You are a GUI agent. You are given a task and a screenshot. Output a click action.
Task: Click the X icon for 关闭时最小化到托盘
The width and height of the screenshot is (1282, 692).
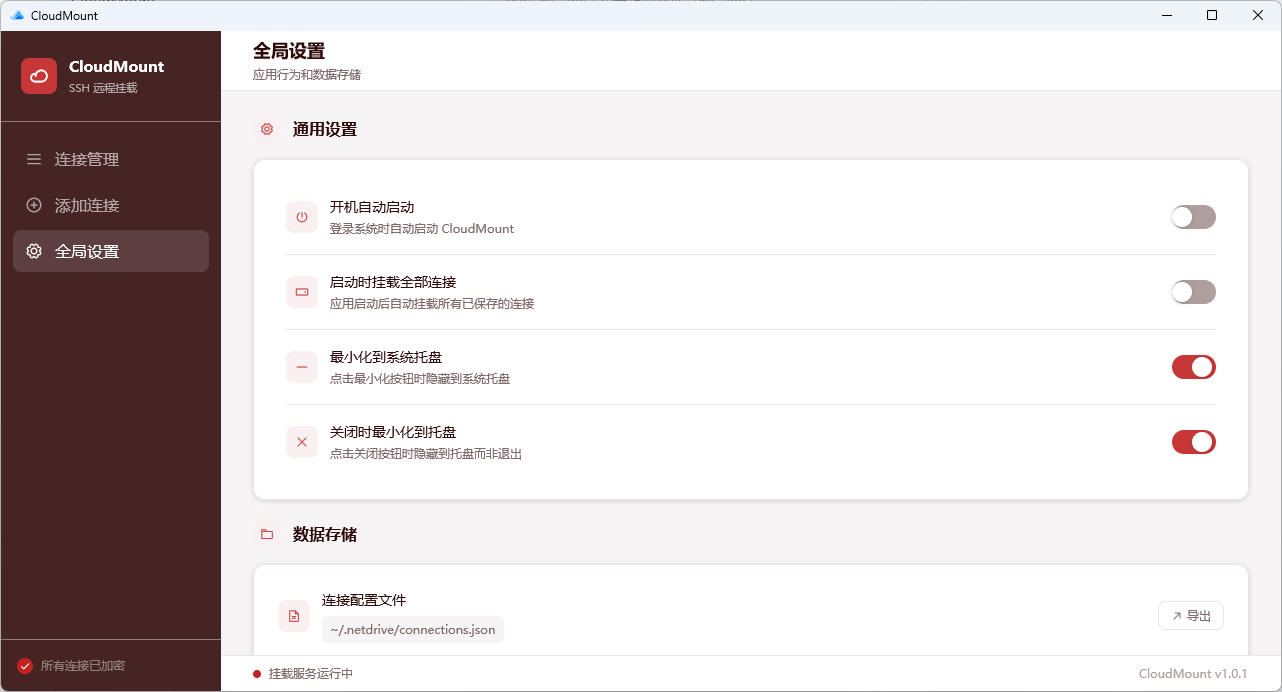(x=302, y=442)
